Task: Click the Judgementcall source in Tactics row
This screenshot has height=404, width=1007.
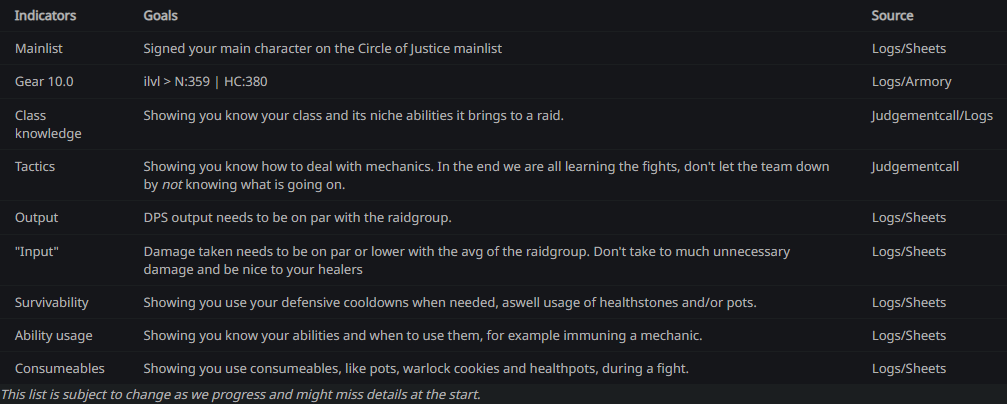Action: 915,166
